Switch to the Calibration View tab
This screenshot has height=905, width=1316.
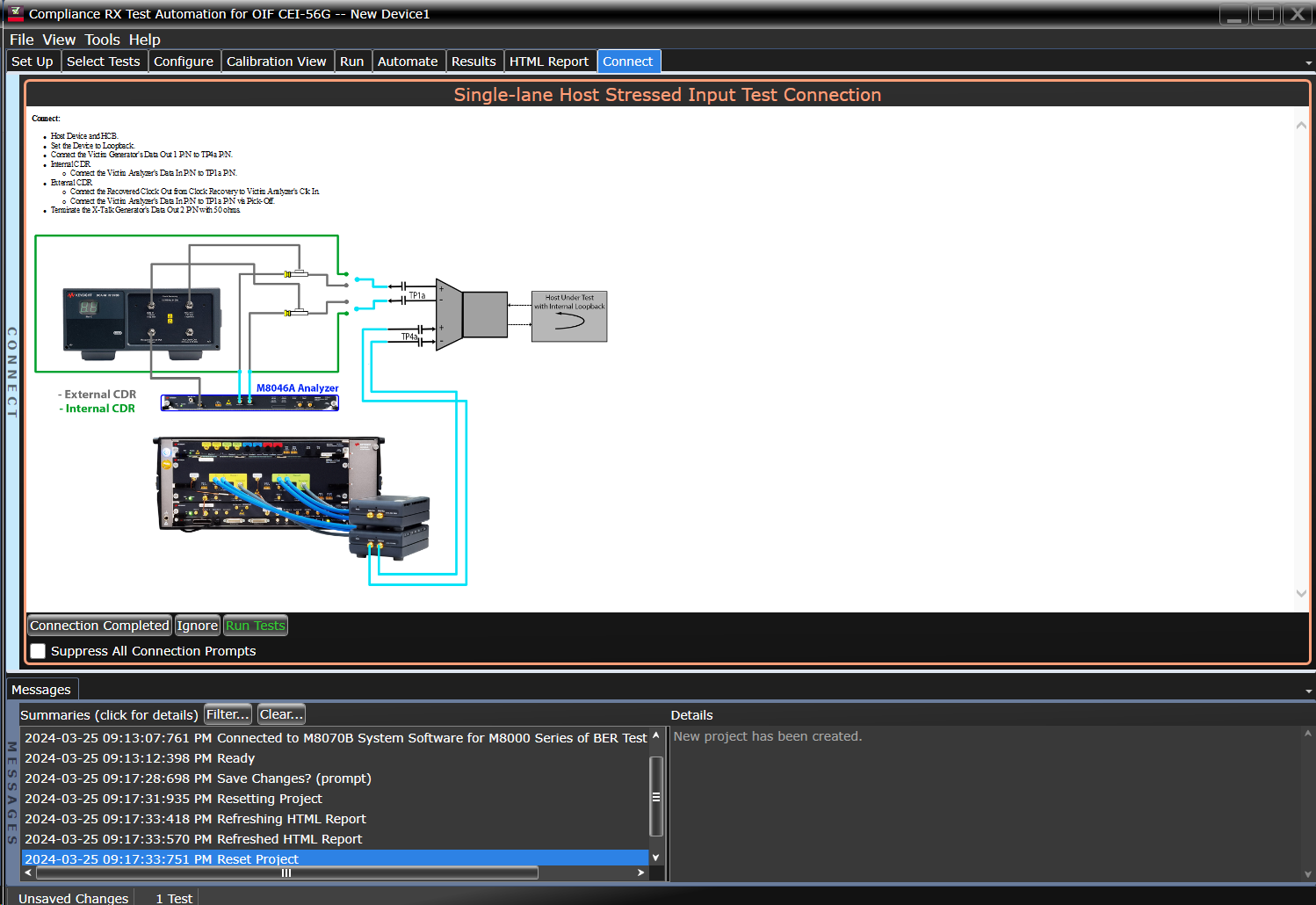pyautogui.click(x=276, y=62)
